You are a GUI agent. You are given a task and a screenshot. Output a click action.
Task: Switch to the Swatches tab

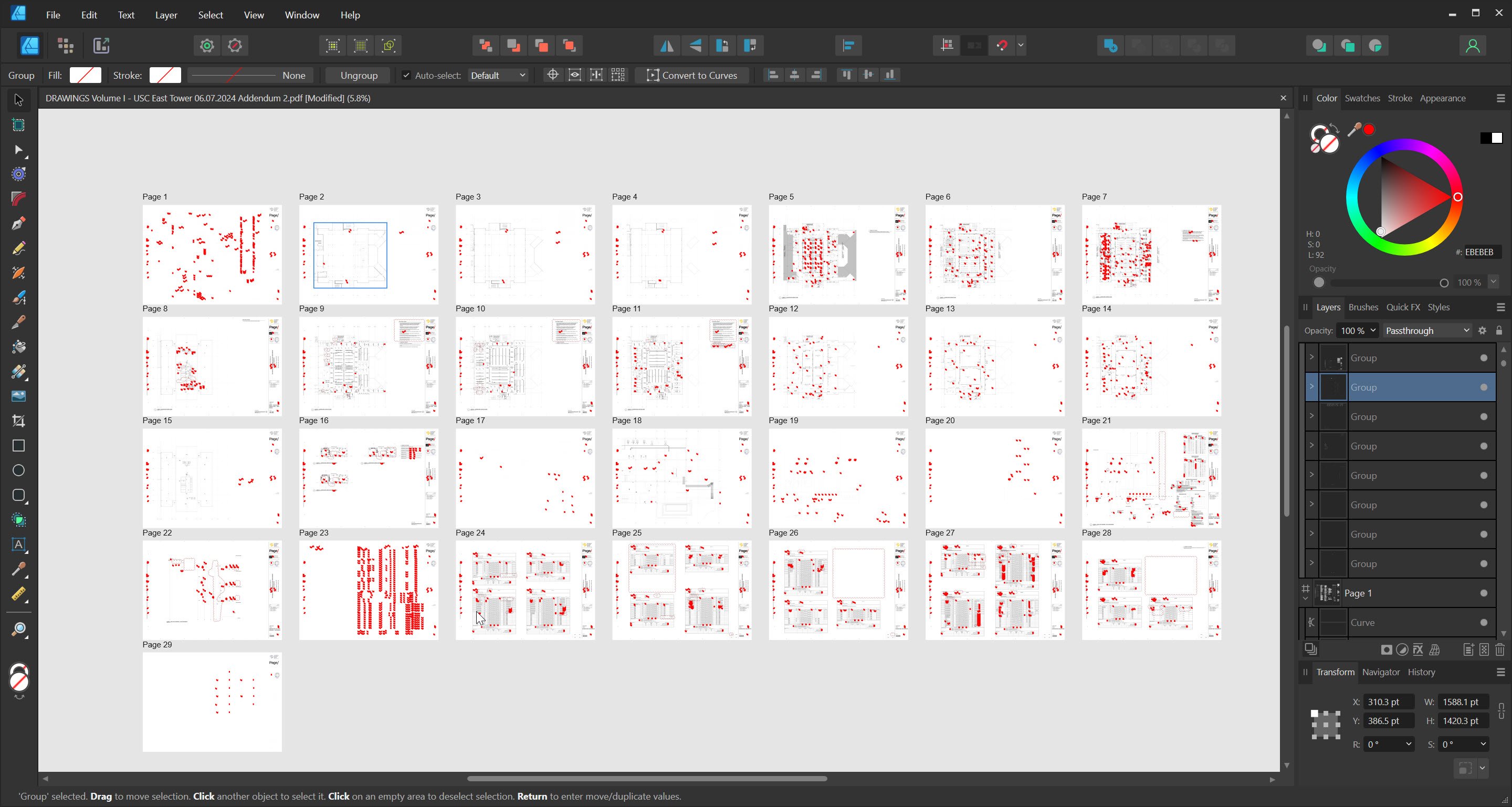pos(1362,98)
